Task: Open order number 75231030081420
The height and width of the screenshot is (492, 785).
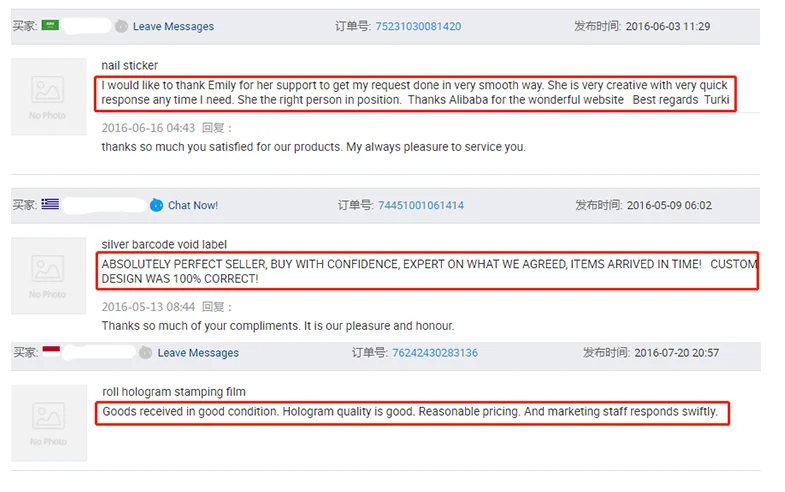Action: (x=418, y=26)
